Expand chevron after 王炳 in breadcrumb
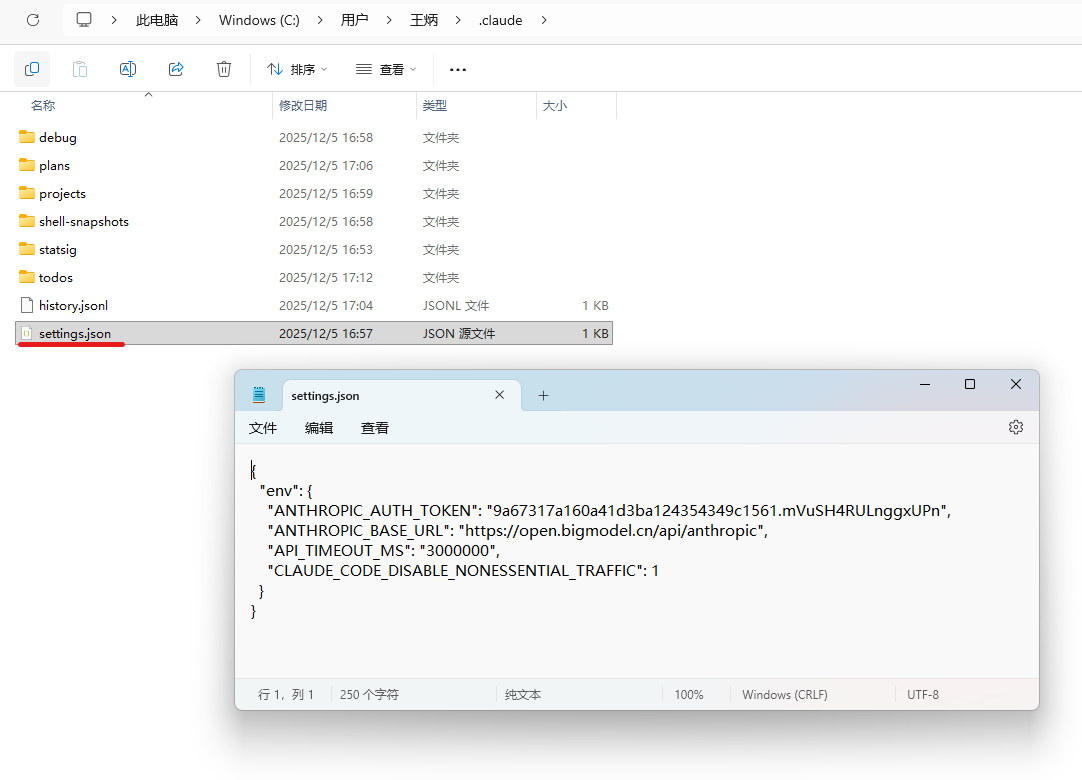Viewport: 1082px width, 780px height. coord(458,20)
